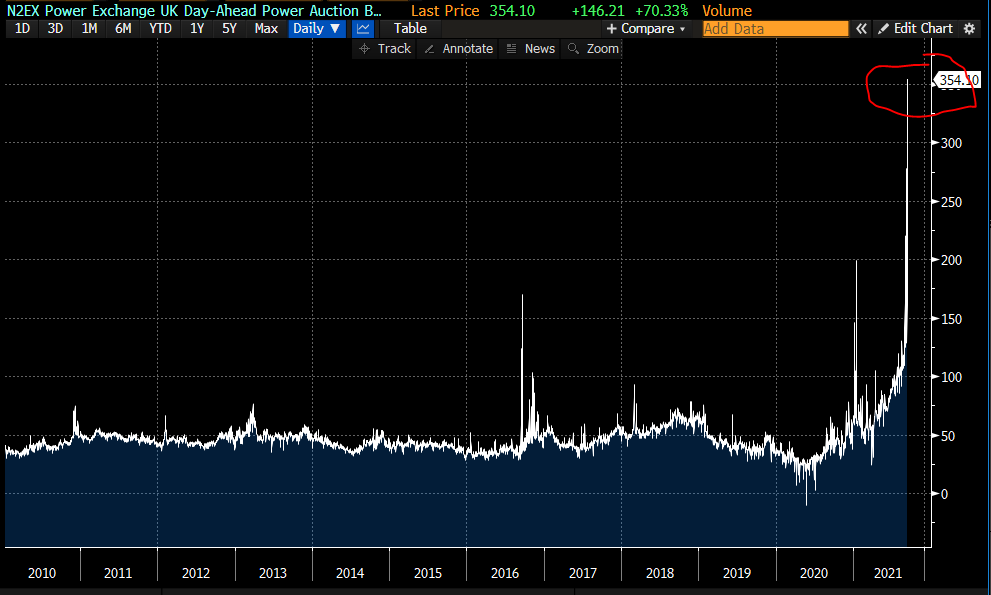
Task: Click the 300 y-axis label
Action: click(951, 143)
